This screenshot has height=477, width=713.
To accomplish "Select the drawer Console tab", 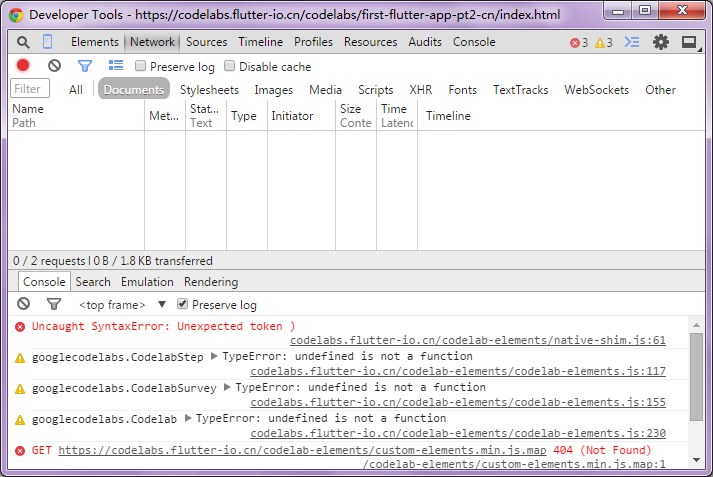I will pyautogui.click(x=44, y=281).
